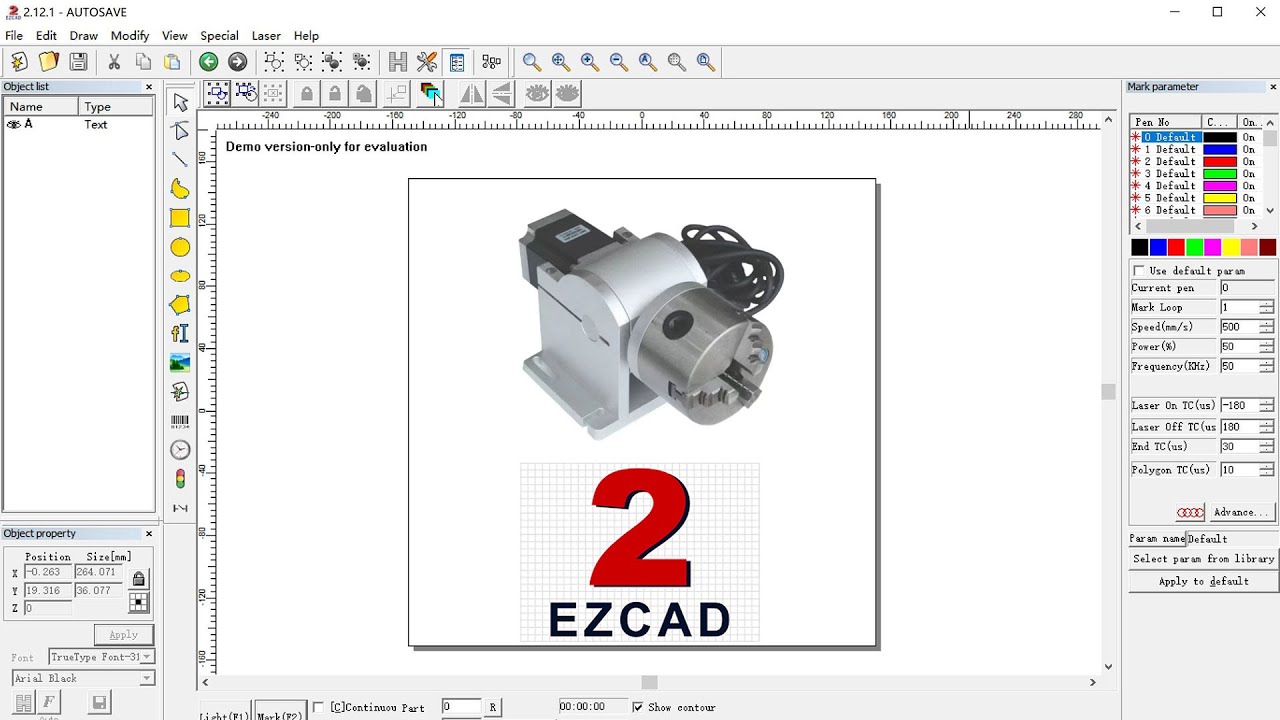Open the Special menu
The width and height of the screenshot is (1280, 720).
219,36
